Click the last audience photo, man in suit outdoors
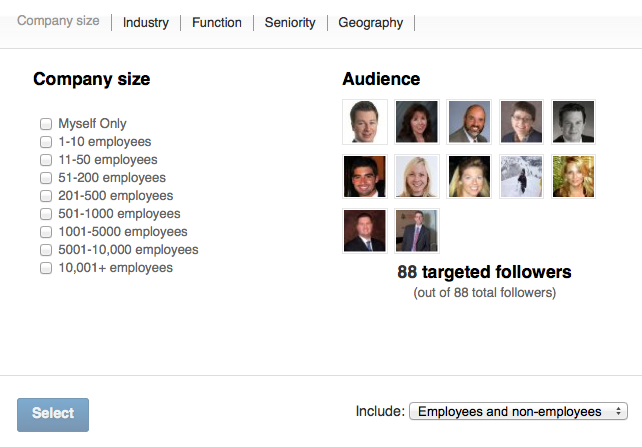Screen dimensions: 642x447 coord(416,230)
